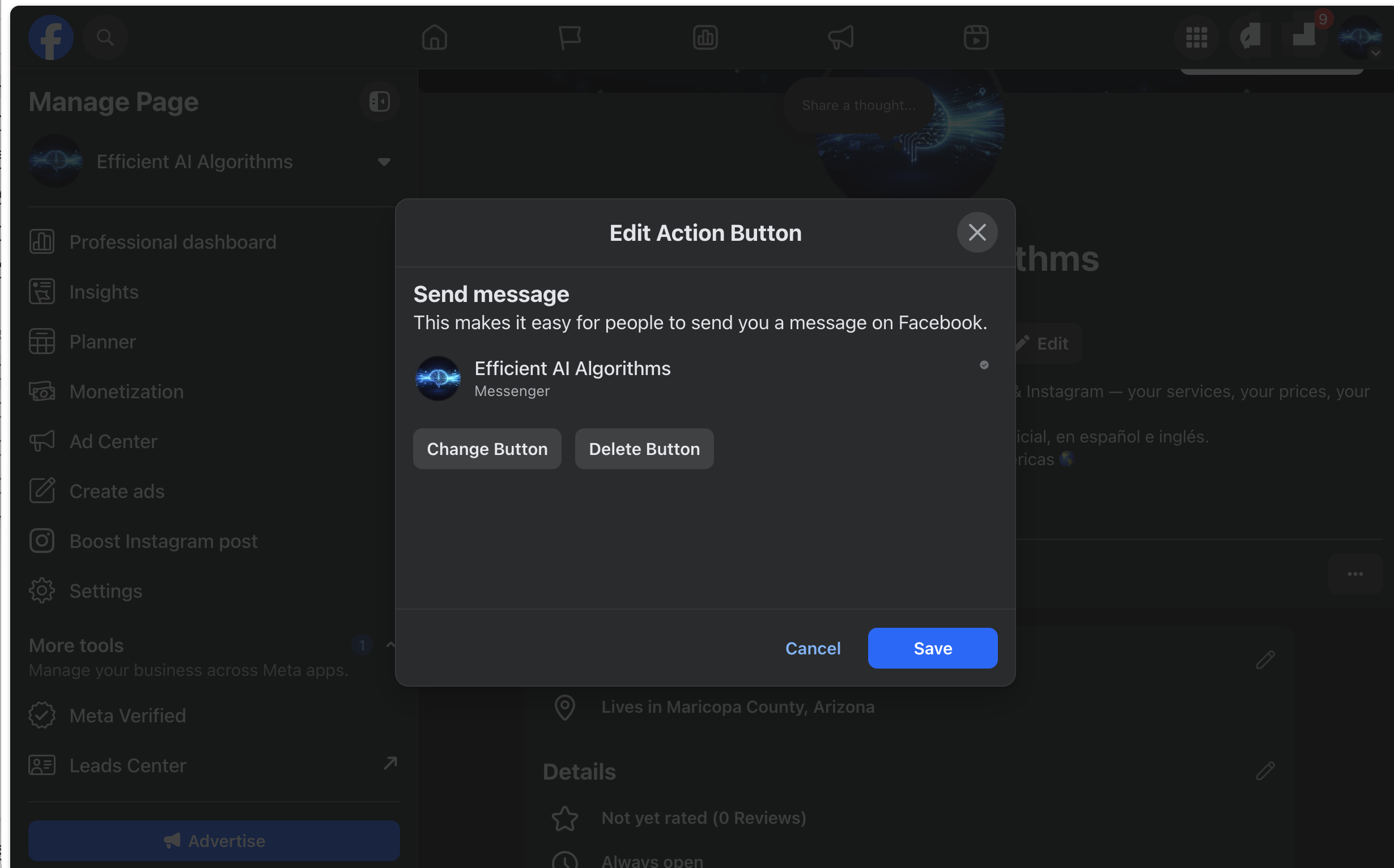Click the location pin icon for Maricopa County
The height and width of the screenshot is (868, 1394).
pos(565,707)
